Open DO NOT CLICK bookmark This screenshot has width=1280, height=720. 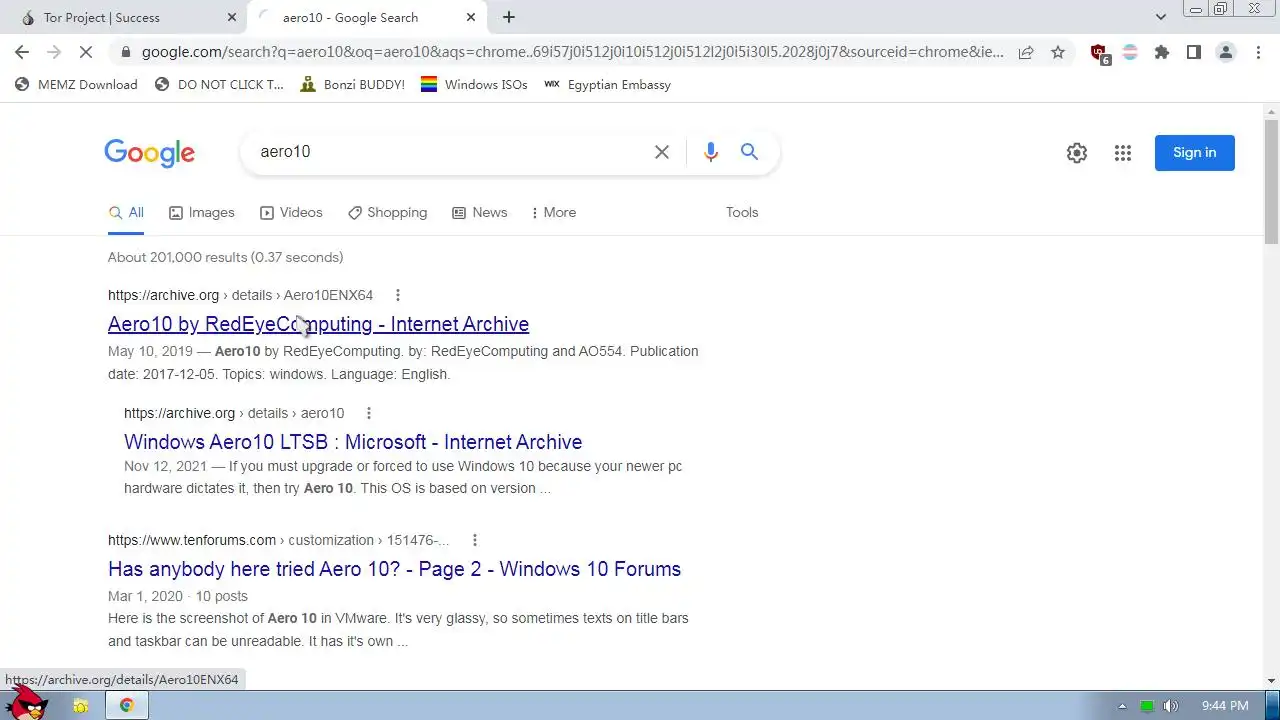pos(219,85)
